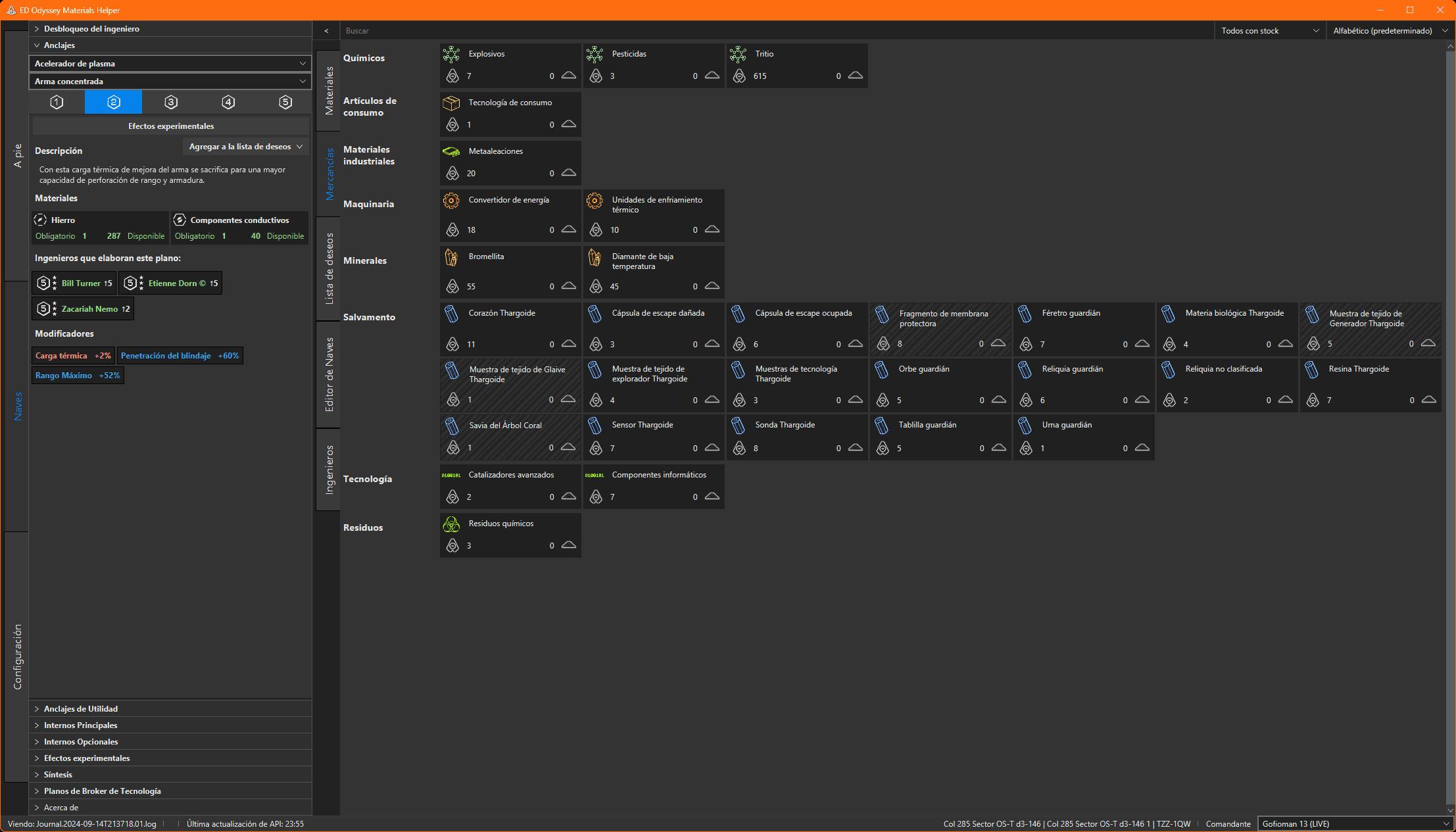Select grade 4 blueprint toggle

(228, 102)
